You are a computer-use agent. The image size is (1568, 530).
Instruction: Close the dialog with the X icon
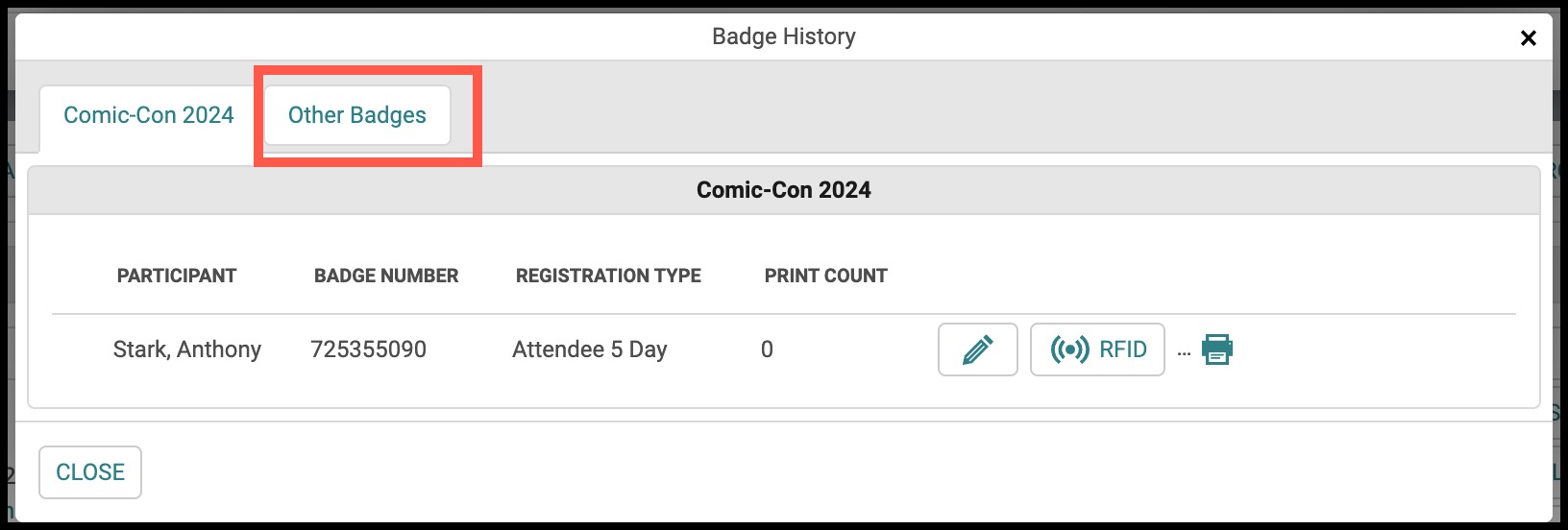point(1528,37)
